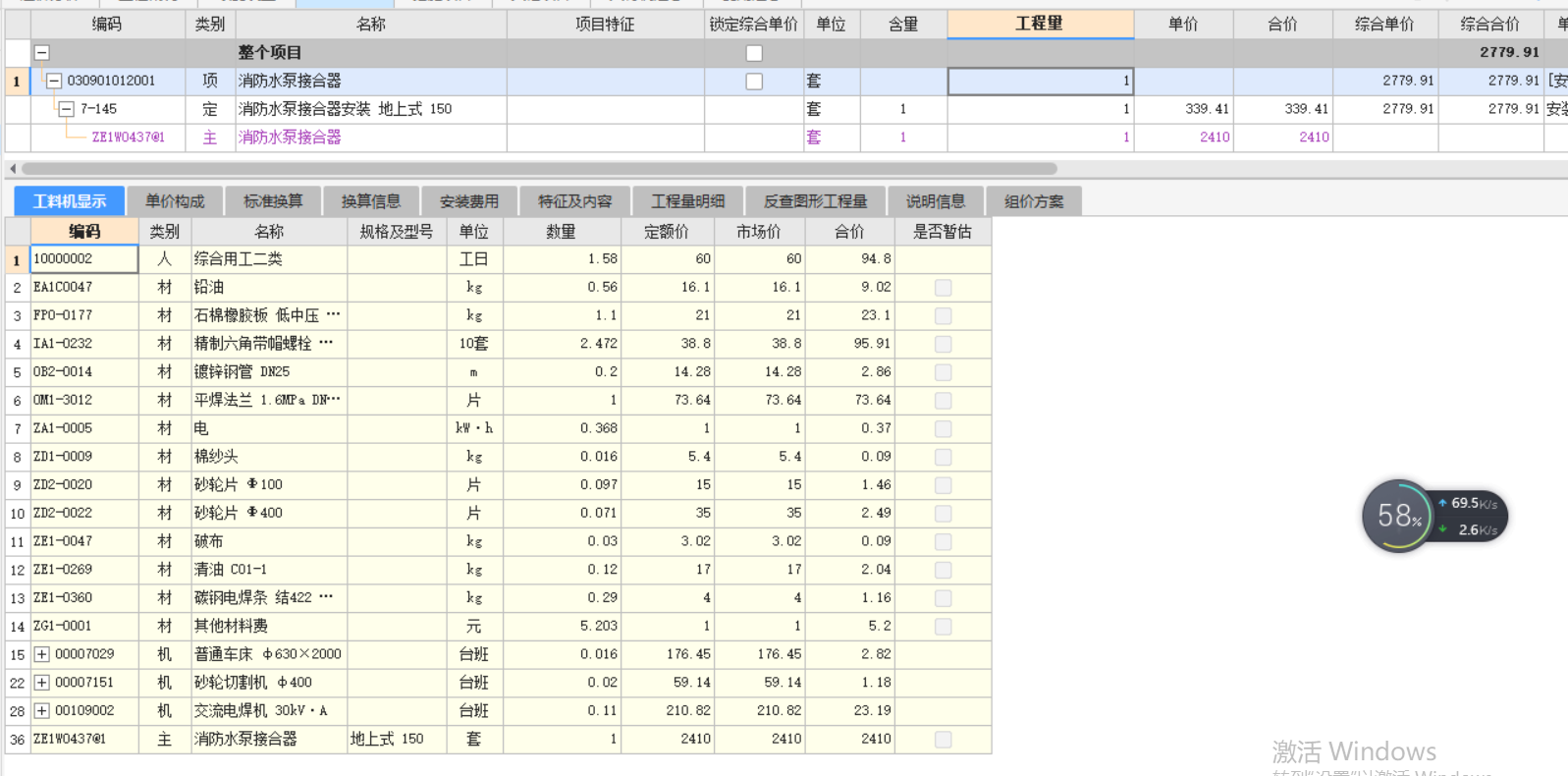Click the 市场价 column header
Screen dimensions: 1568x776
(759, 232)
